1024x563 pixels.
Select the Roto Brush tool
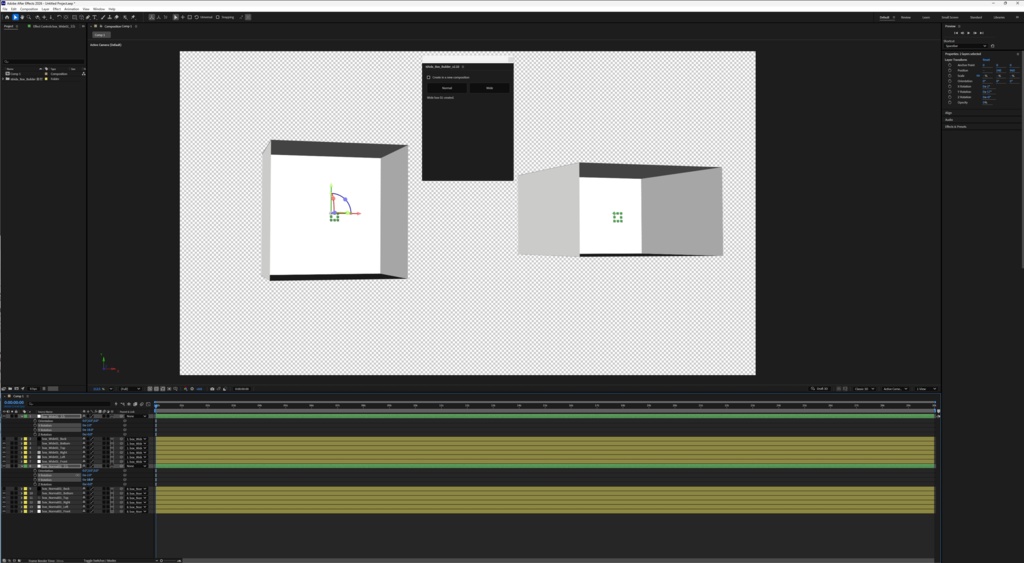tap(125, 17)
